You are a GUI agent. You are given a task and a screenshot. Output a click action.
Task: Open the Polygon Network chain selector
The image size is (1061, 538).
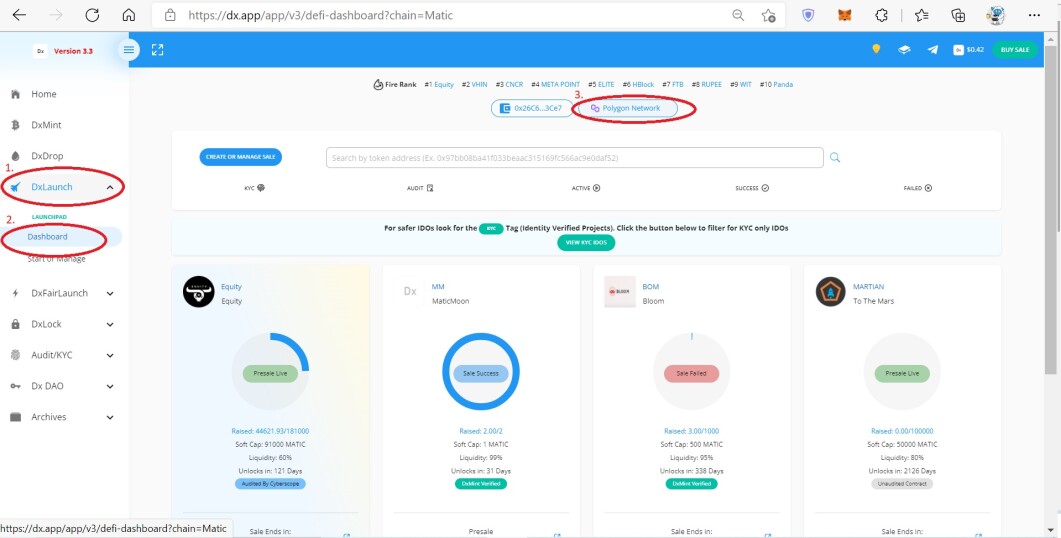(x=626, y=108)
